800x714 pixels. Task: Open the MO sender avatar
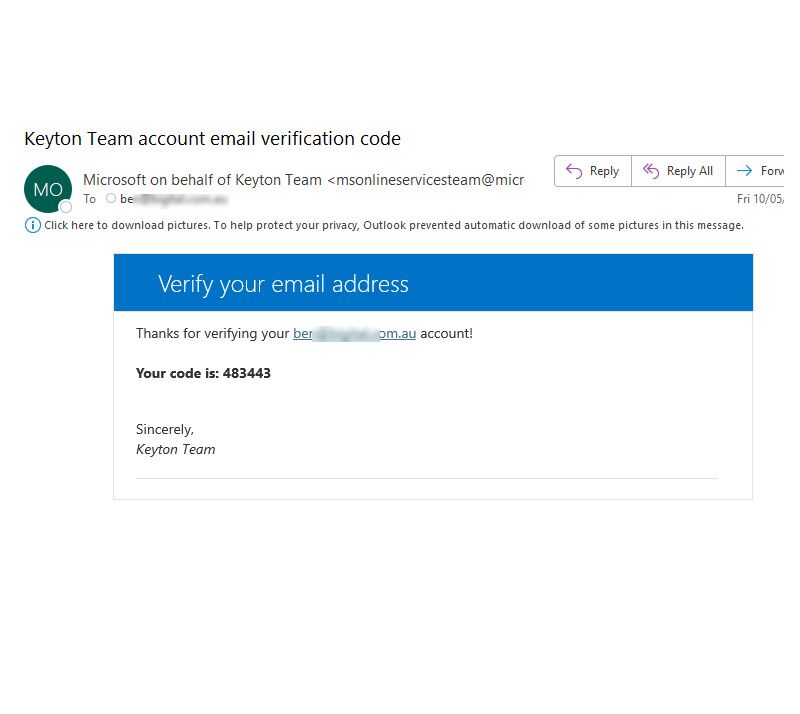tap(47, 189)
